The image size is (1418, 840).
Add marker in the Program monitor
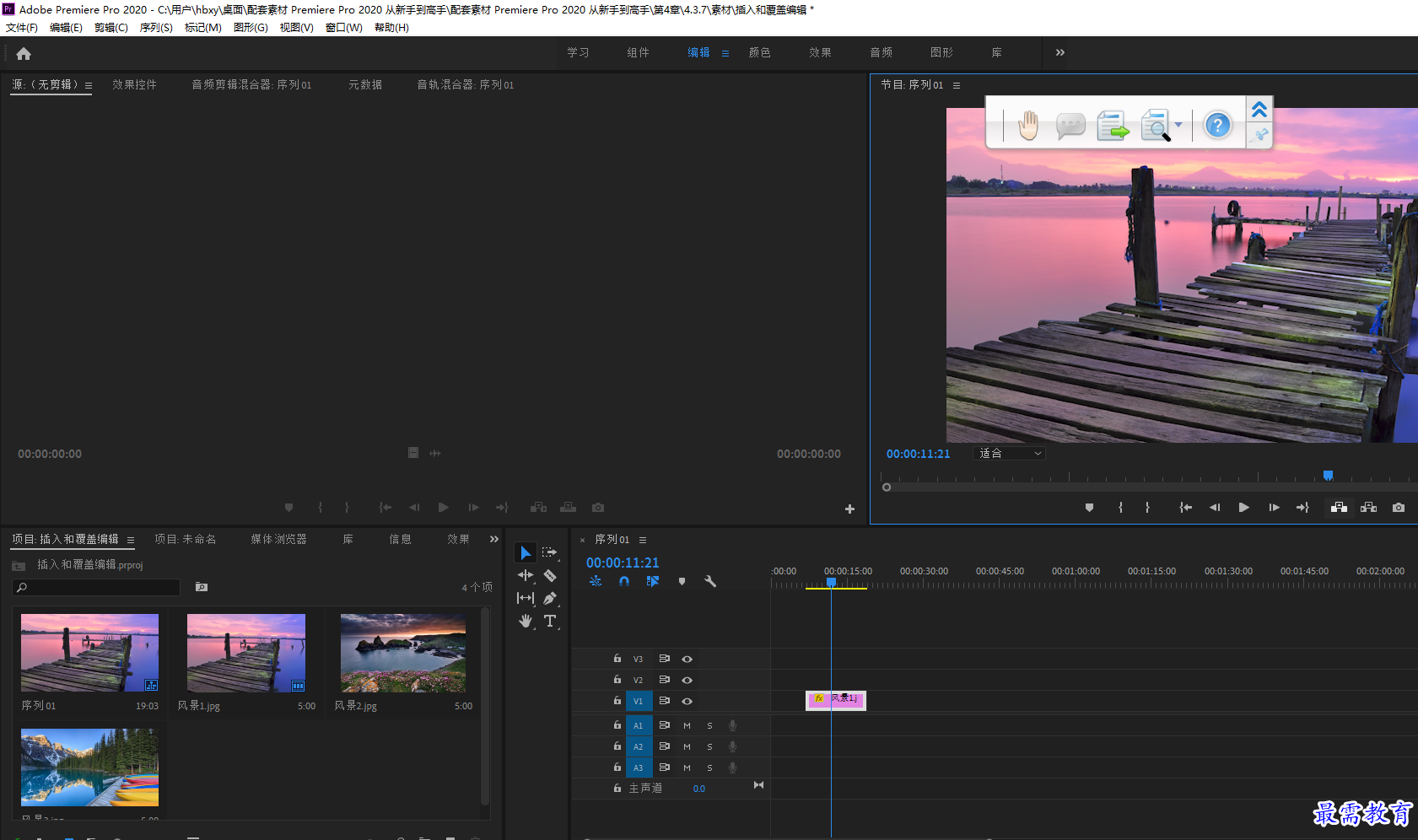(x=1089, y=507)
